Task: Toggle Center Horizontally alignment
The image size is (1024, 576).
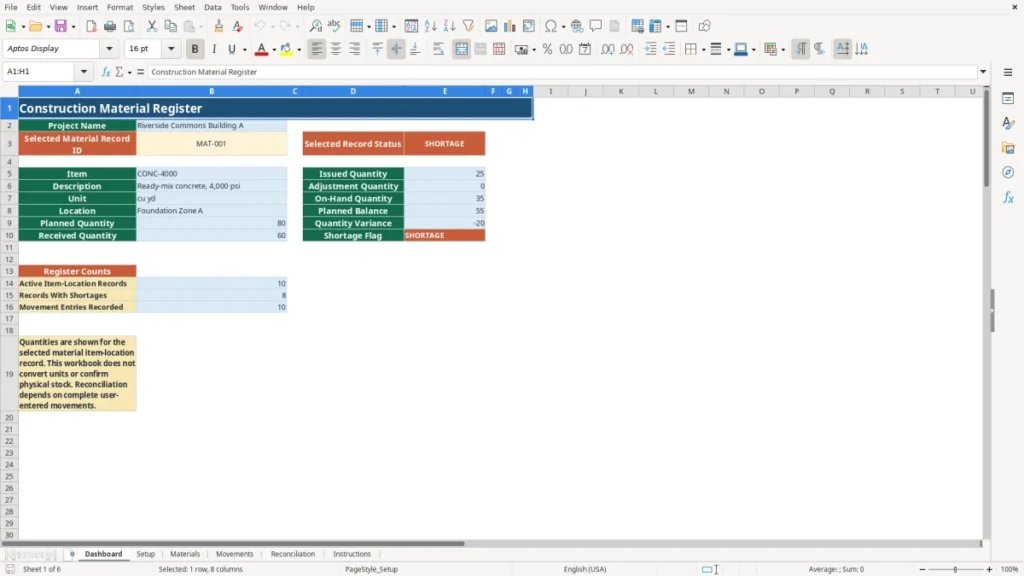Action: 336,49
